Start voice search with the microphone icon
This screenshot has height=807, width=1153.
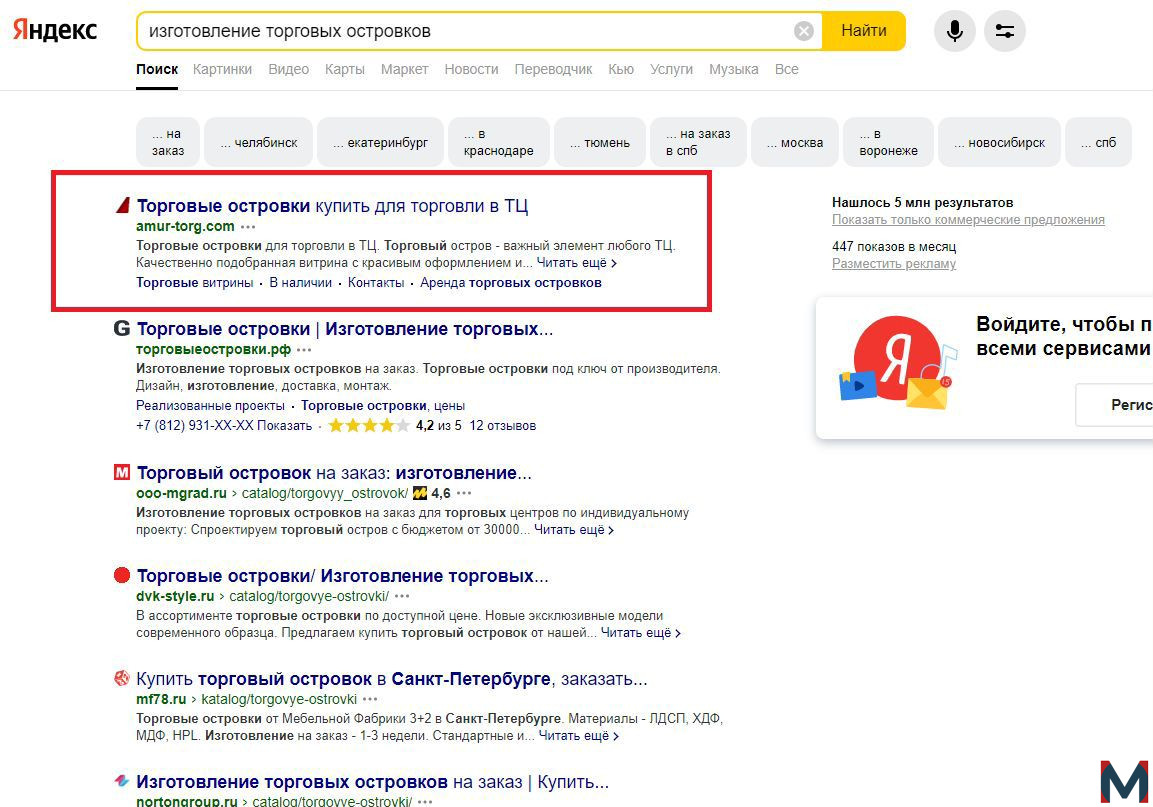pos(954,31)
